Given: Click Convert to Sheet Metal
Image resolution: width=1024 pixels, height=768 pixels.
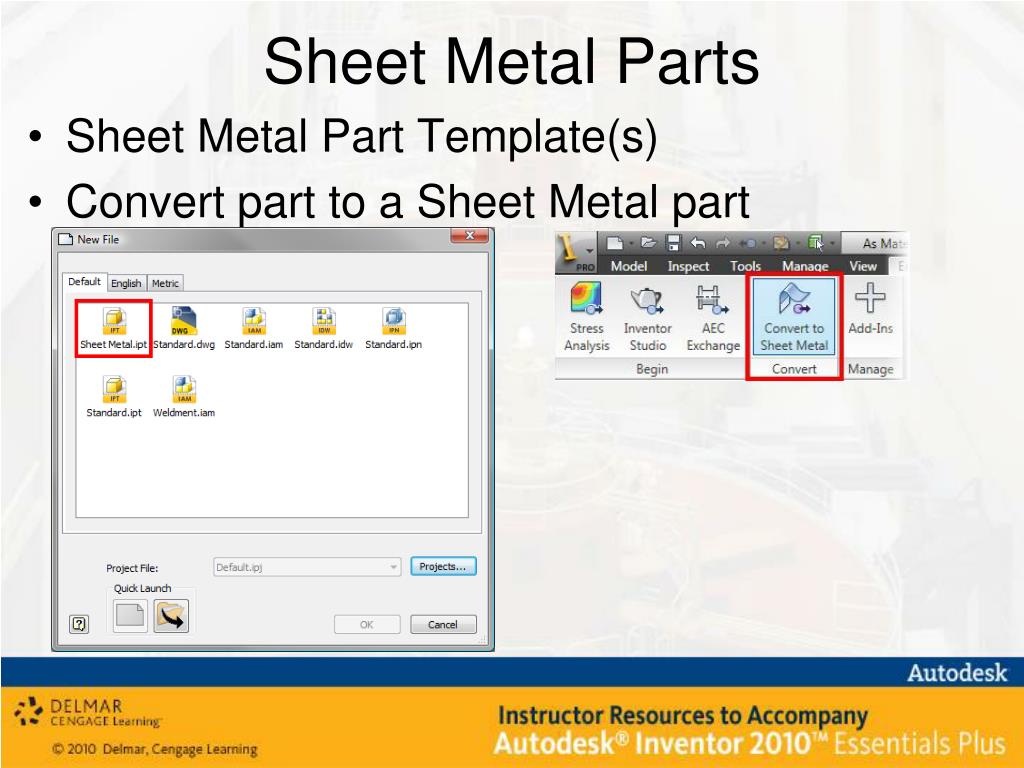Looking at the screenshot, I should (x=793, y=317).
